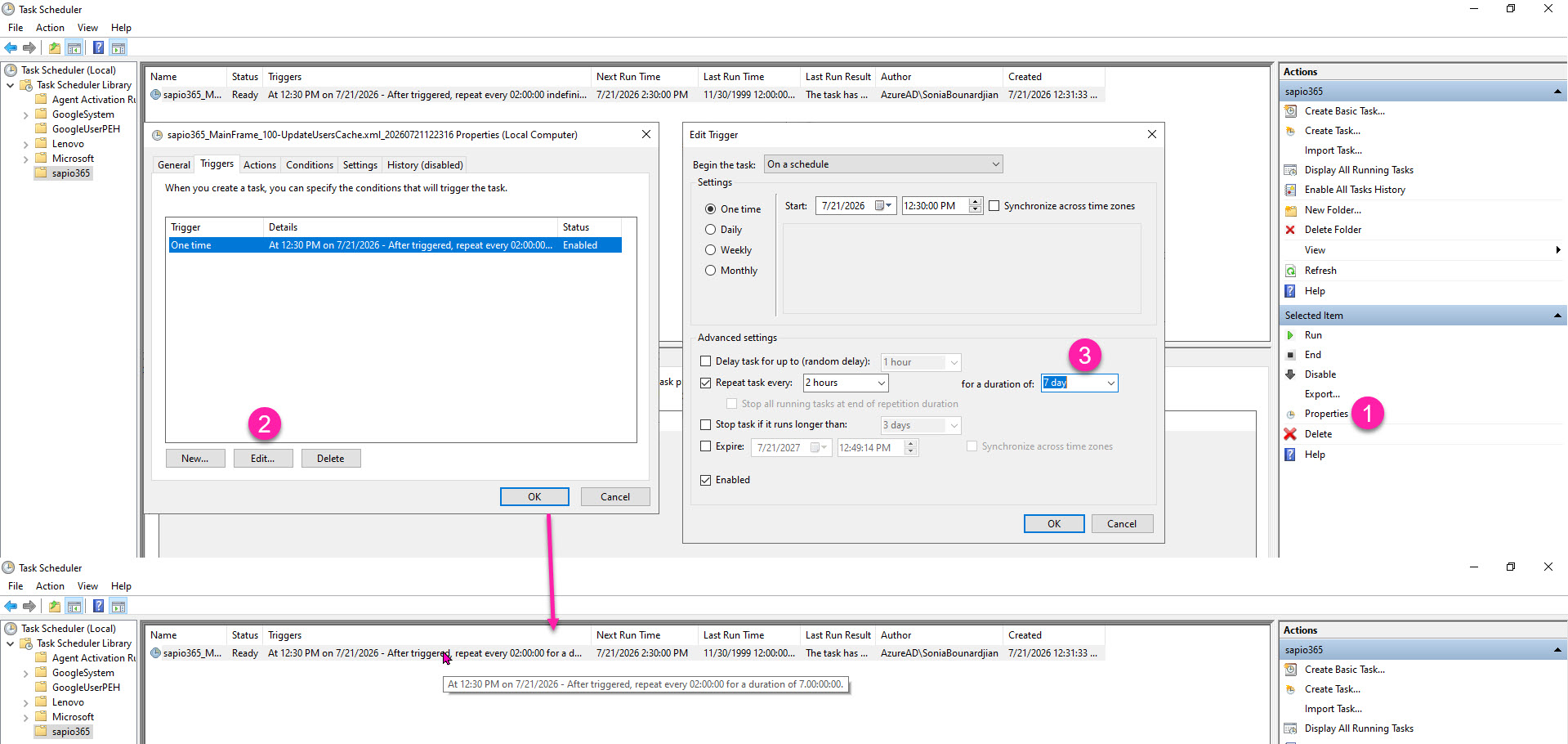Click the Back arrow in the upper window toolbar
Image resolution: width=1568 pixels, height=744 pixels.
click(x=11, y=47)
